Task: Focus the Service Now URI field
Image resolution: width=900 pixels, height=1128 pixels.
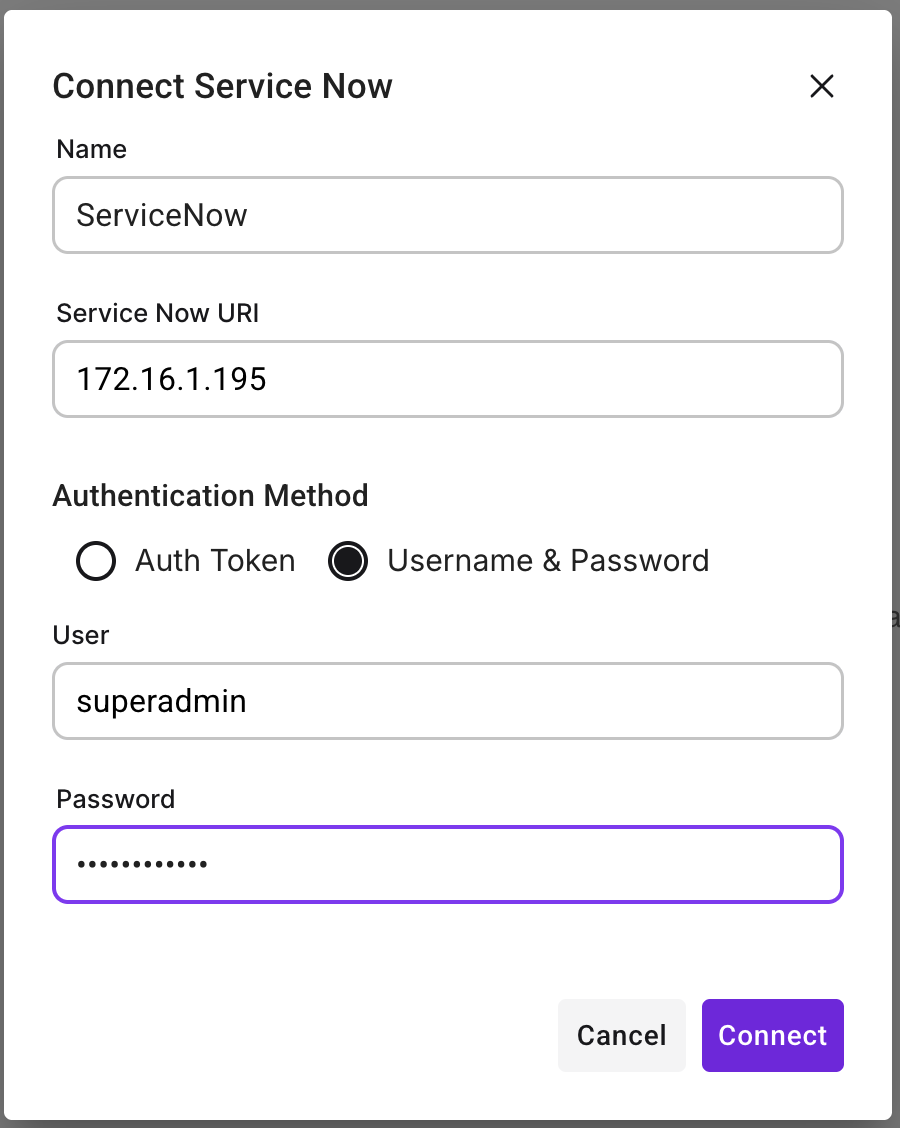Action: click(448, 379)
